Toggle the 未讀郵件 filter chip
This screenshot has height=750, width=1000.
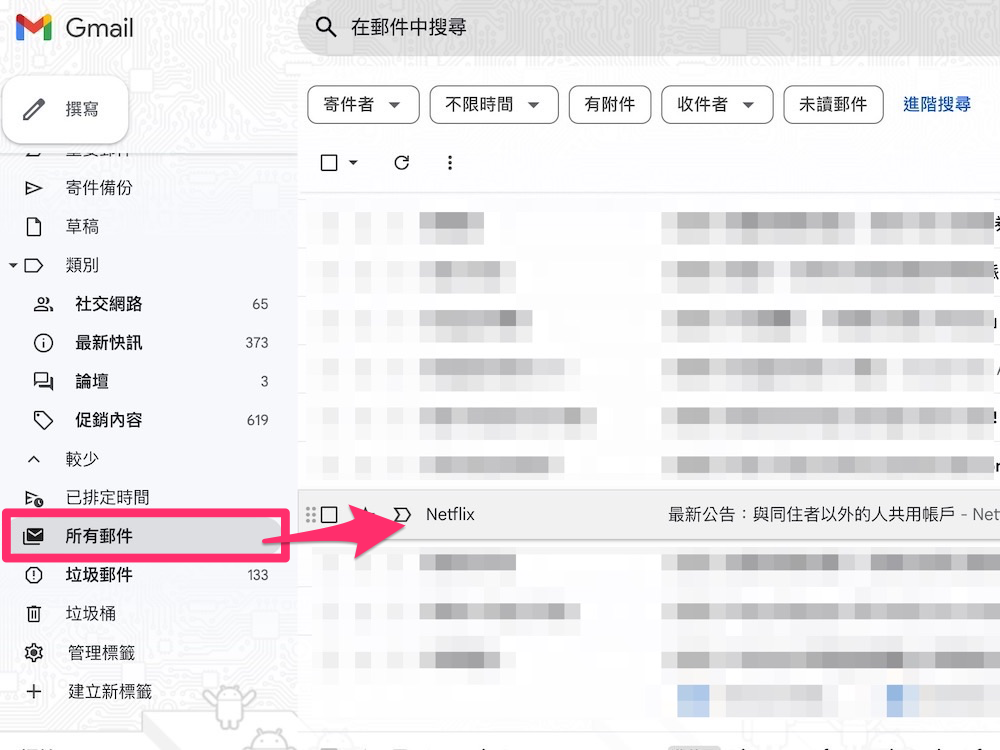[x=833, y=105]
